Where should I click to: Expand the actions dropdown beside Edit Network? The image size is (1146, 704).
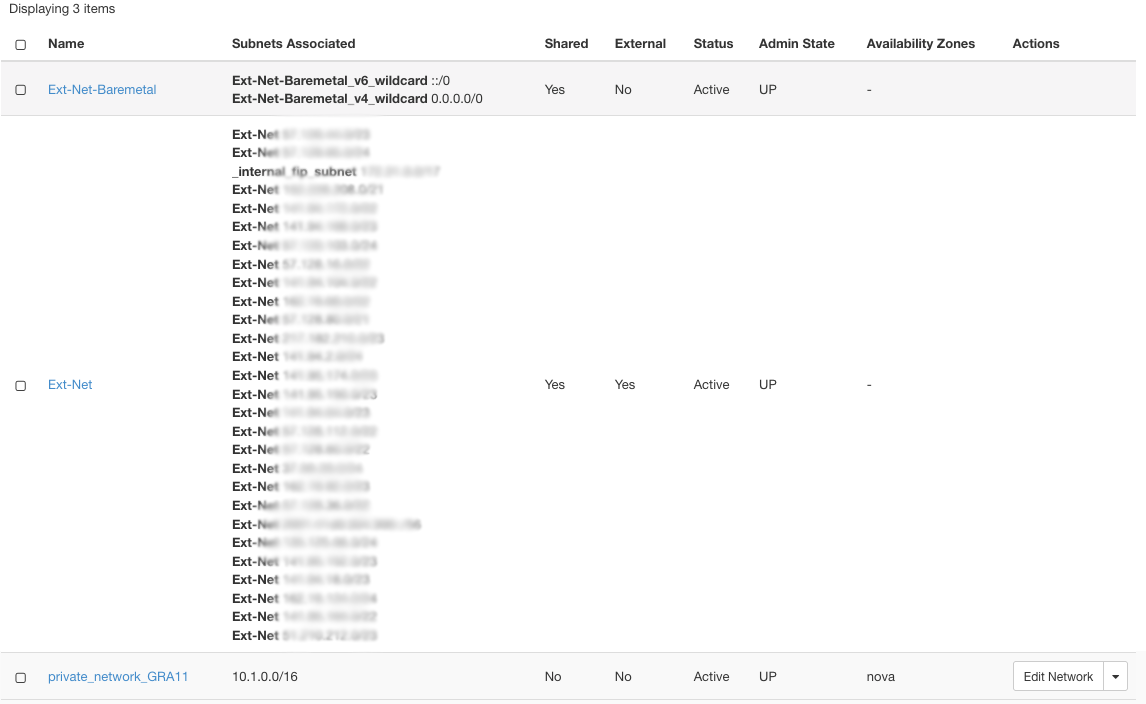1115,676
